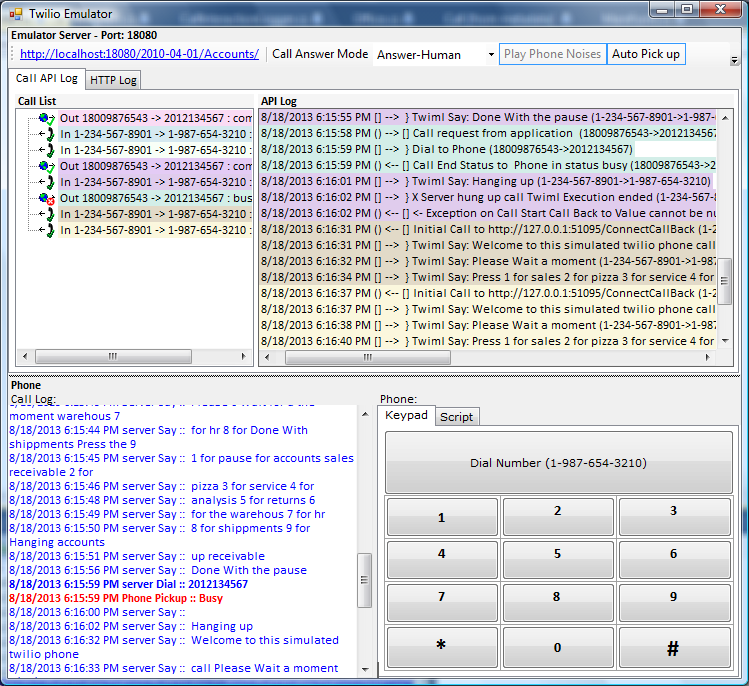Image resolution: width=749 pixels, height=686 pixels.
Task: Expand the toolbar overflow arrow at the right edge
Action: tap(734, 61)
